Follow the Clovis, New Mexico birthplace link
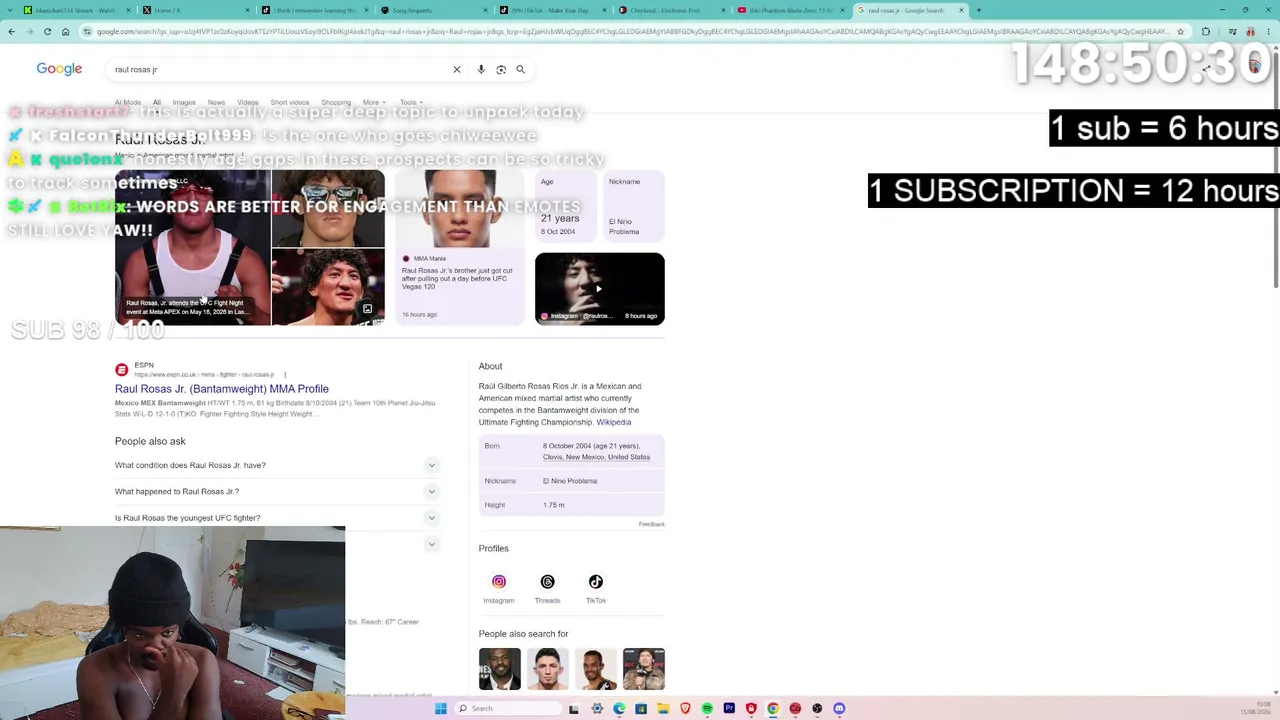 click(596, 457)
